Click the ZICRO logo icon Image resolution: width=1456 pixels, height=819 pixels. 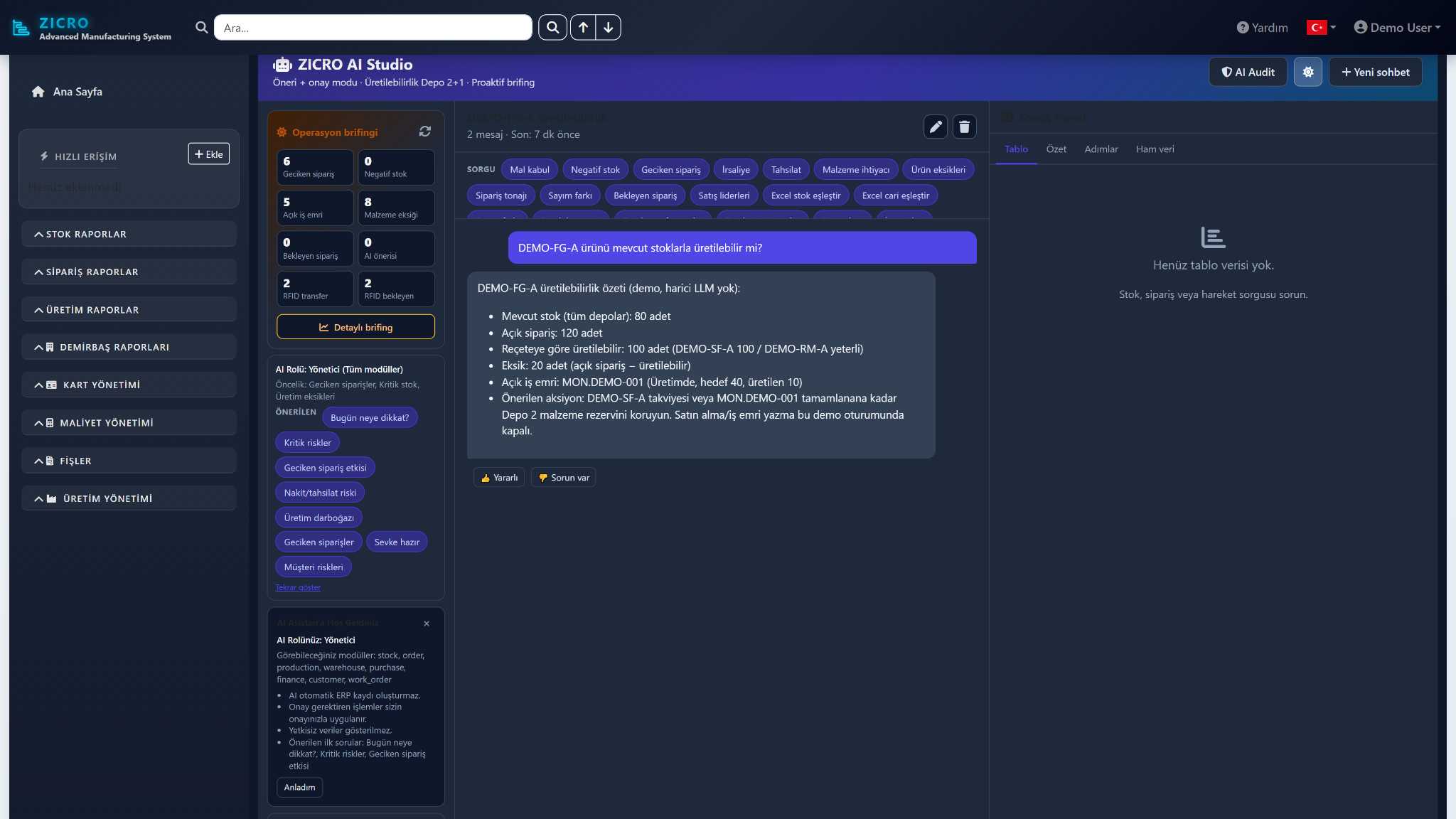pyautogui.click(x=21, y=28)
